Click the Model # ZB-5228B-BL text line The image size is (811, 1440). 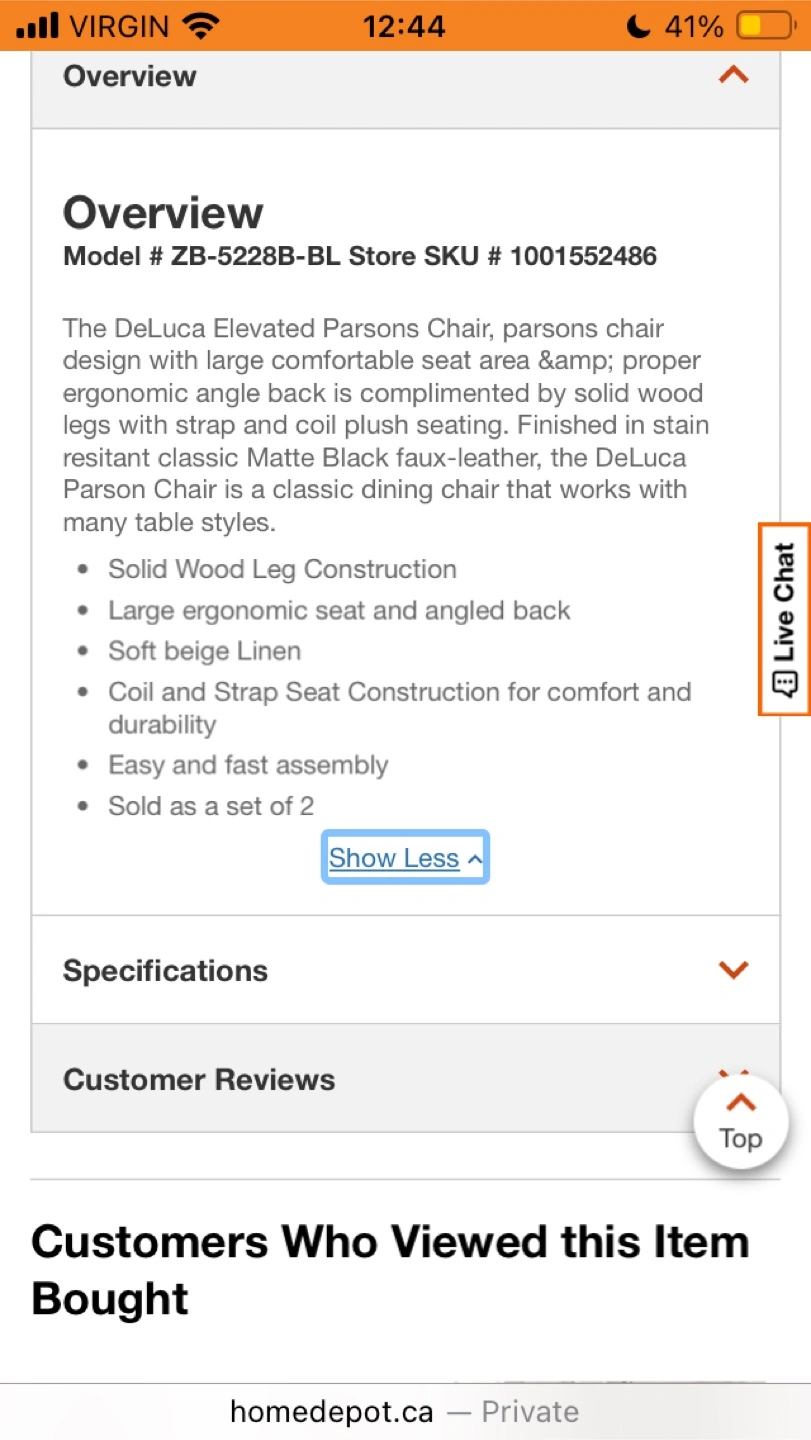360,257
